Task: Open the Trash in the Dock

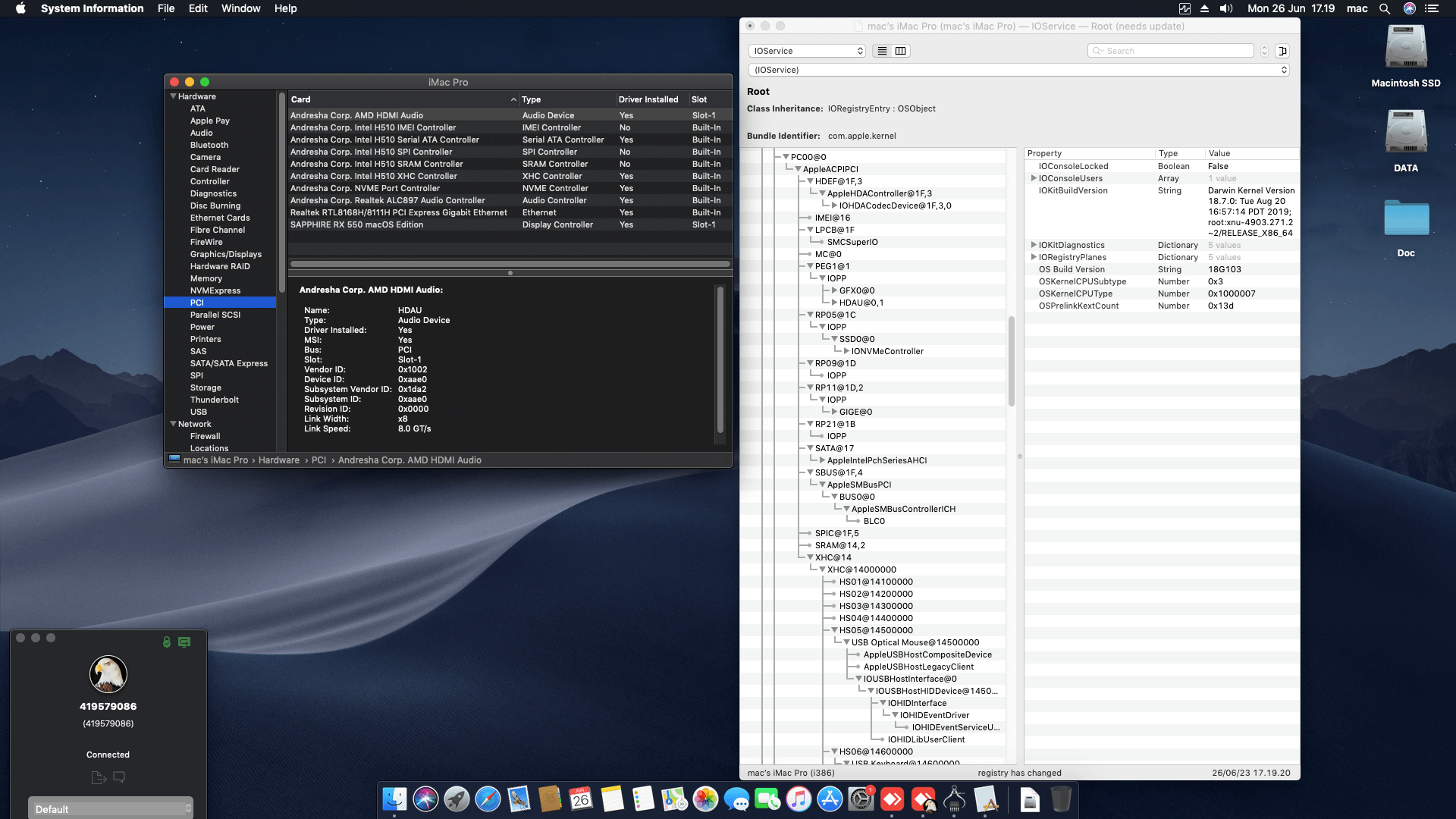Action: 1061,799
